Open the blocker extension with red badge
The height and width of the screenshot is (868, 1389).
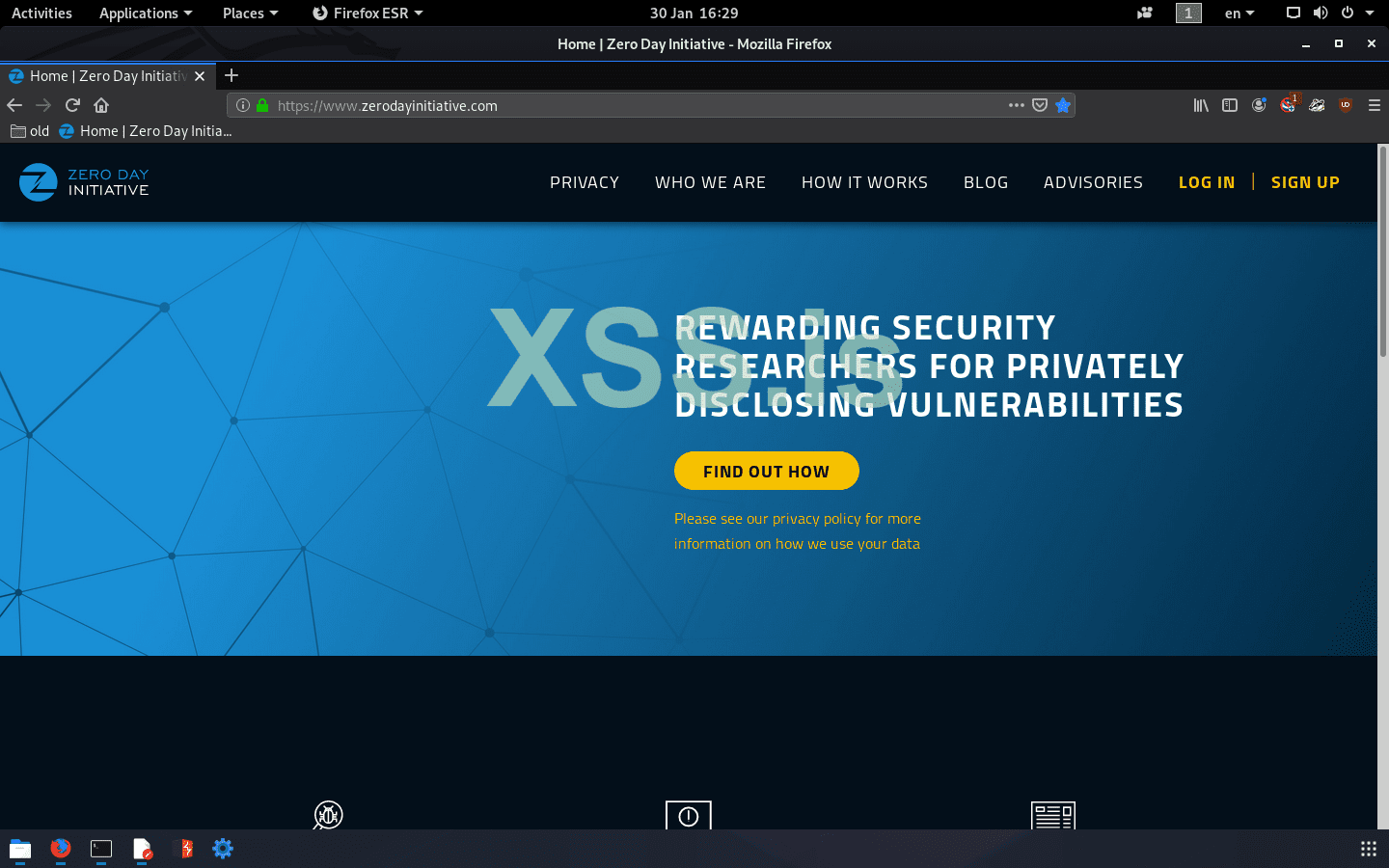coord(1289,104)
